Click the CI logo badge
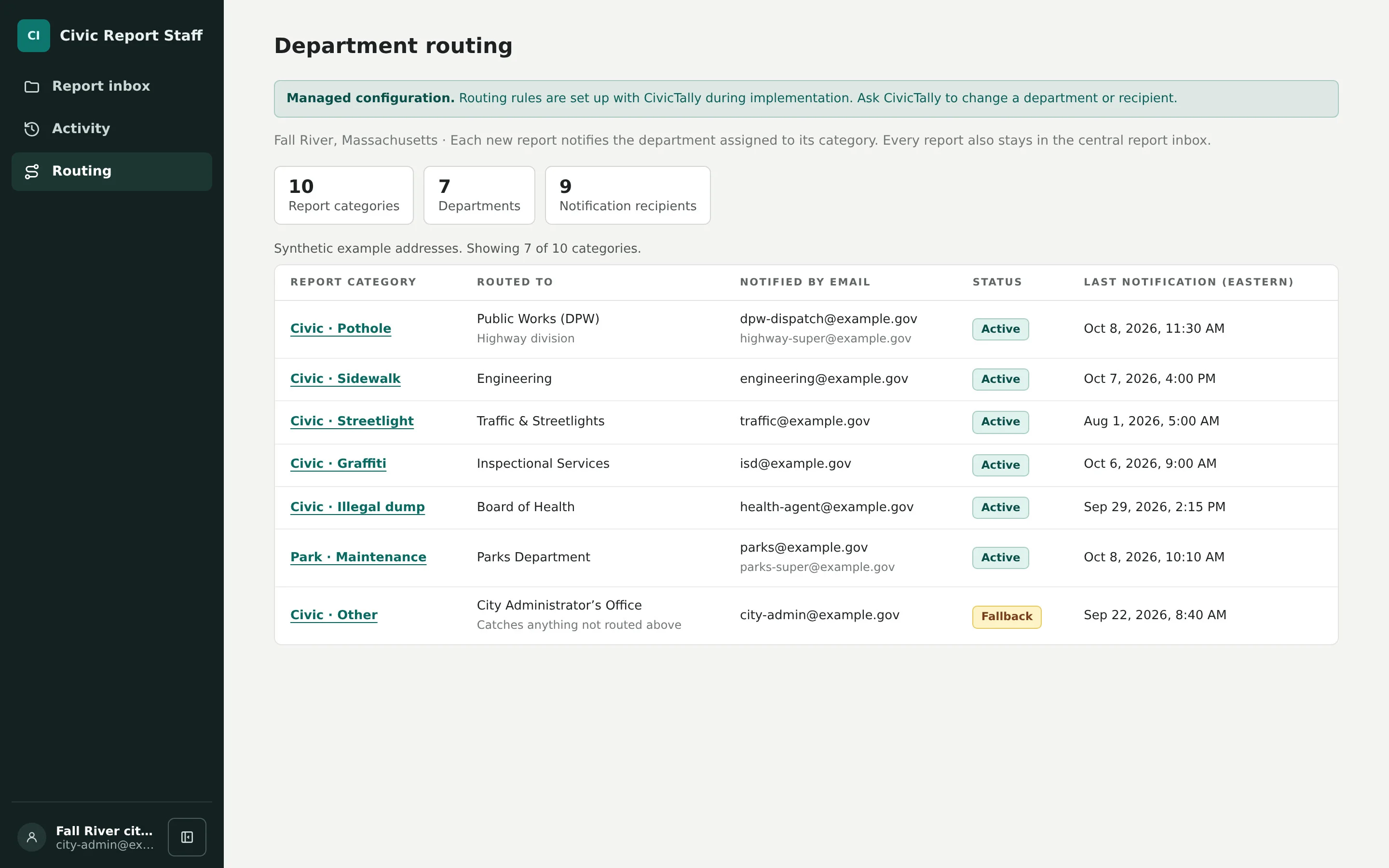This screenshot has width=1389, height=868. [x=34, y=36]
